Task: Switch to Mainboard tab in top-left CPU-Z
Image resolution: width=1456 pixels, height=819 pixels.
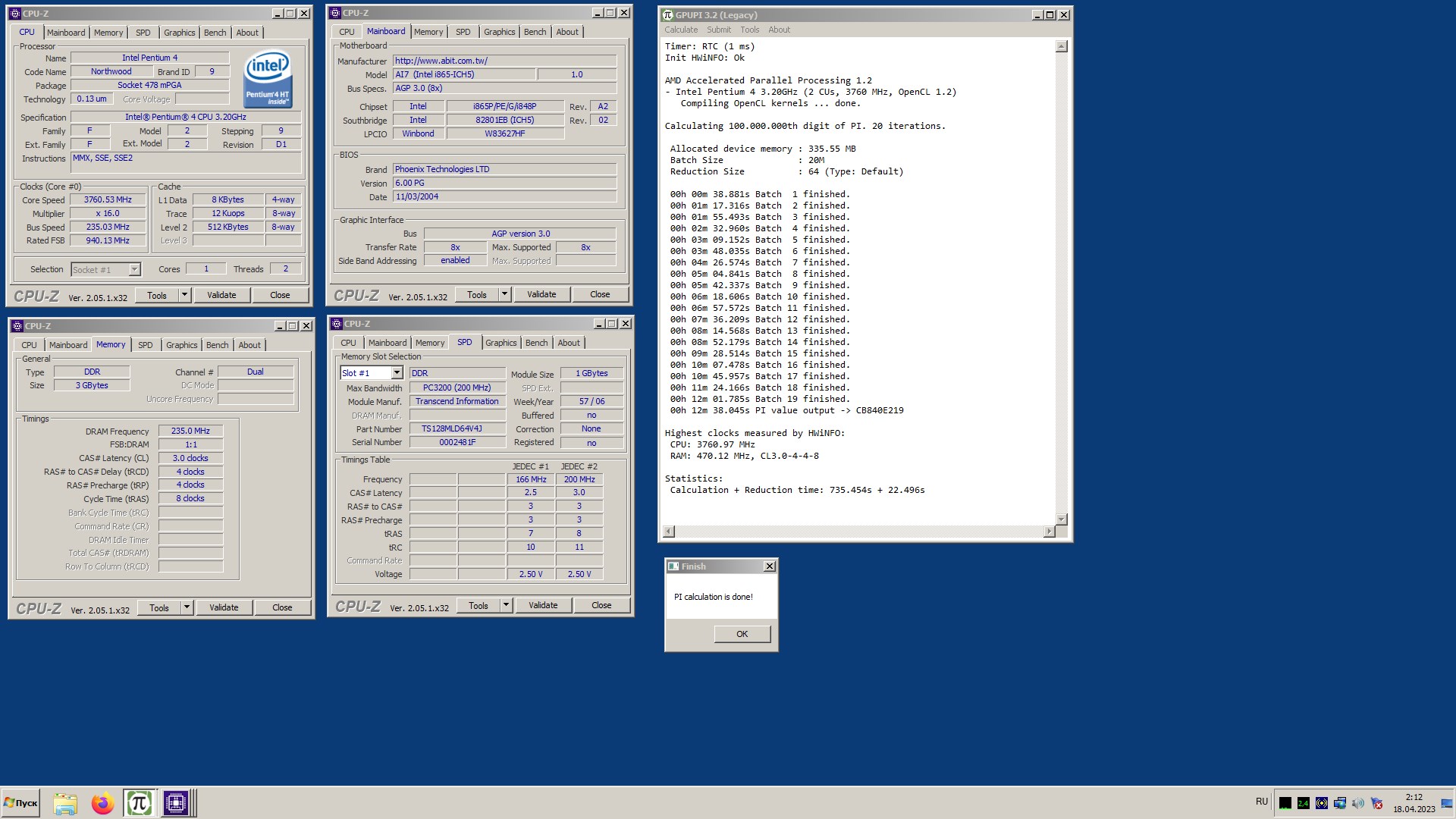Action: [x=66, y=33]
